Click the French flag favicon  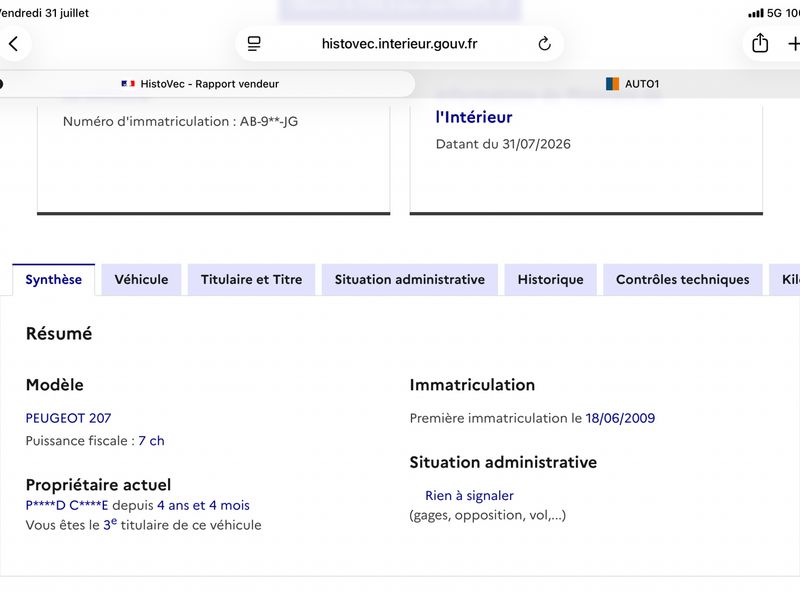click(x=128, y=84)
